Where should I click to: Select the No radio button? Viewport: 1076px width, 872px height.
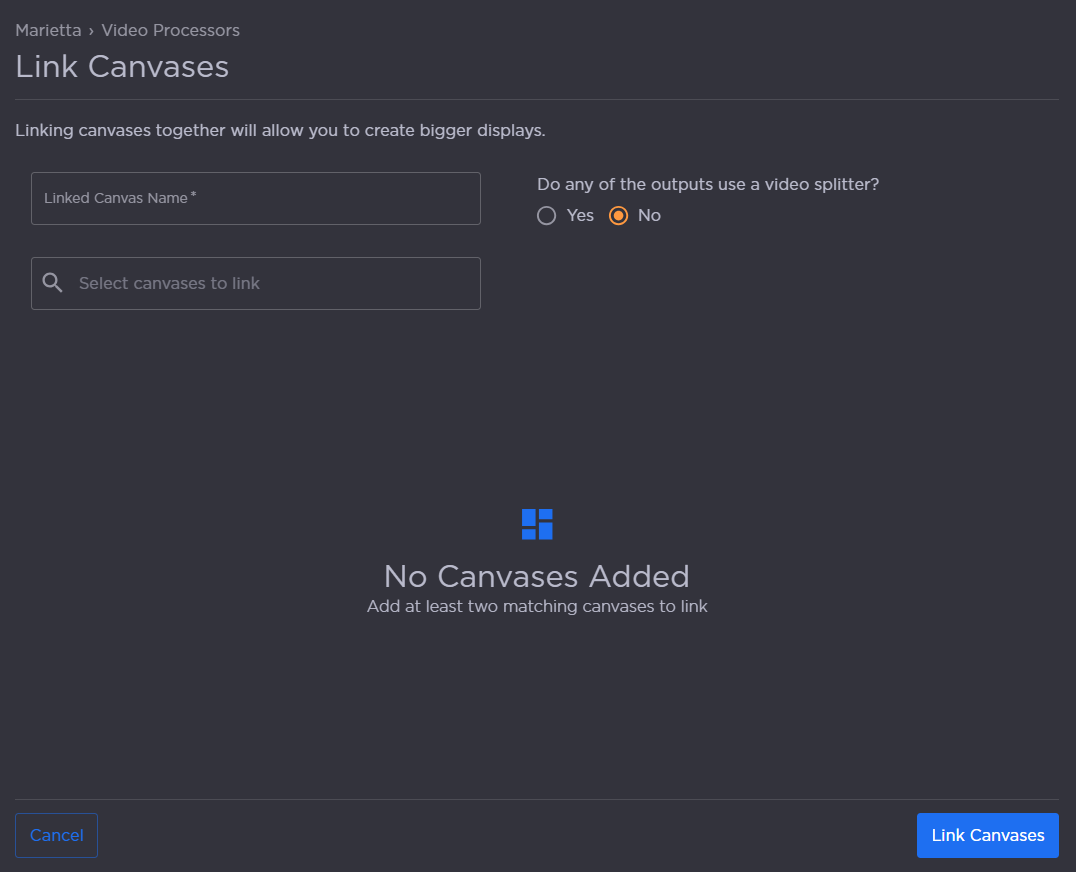click(x=618, y=216)
